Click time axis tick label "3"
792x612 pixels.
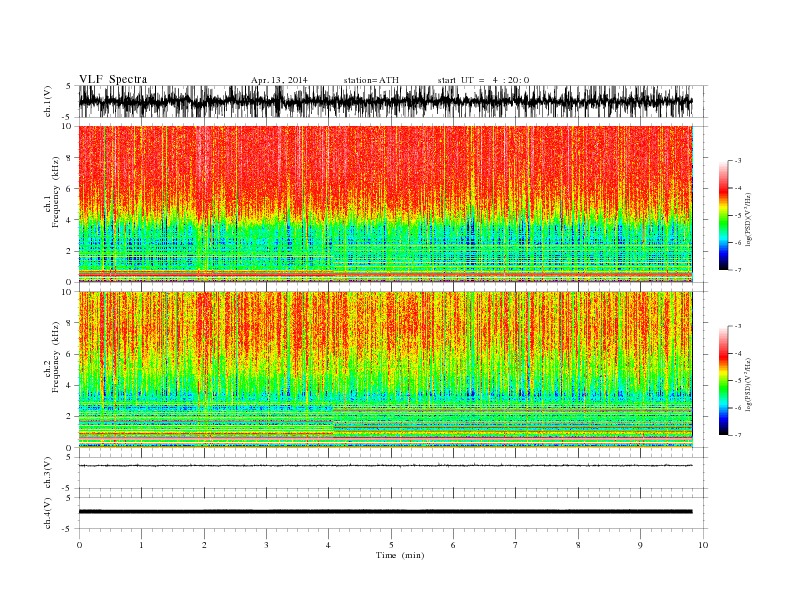(x=266, y=545)
